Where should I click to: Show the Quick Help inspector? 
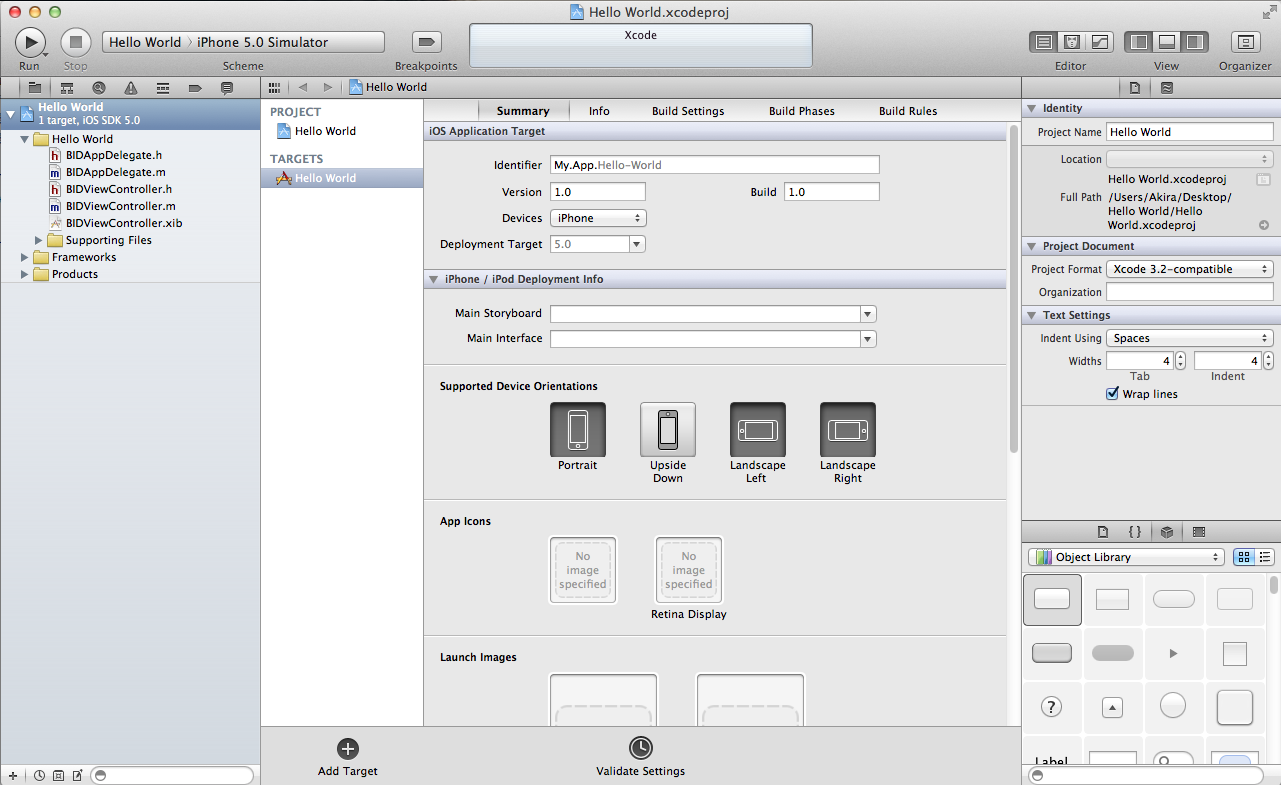(x=1167, y=87)
